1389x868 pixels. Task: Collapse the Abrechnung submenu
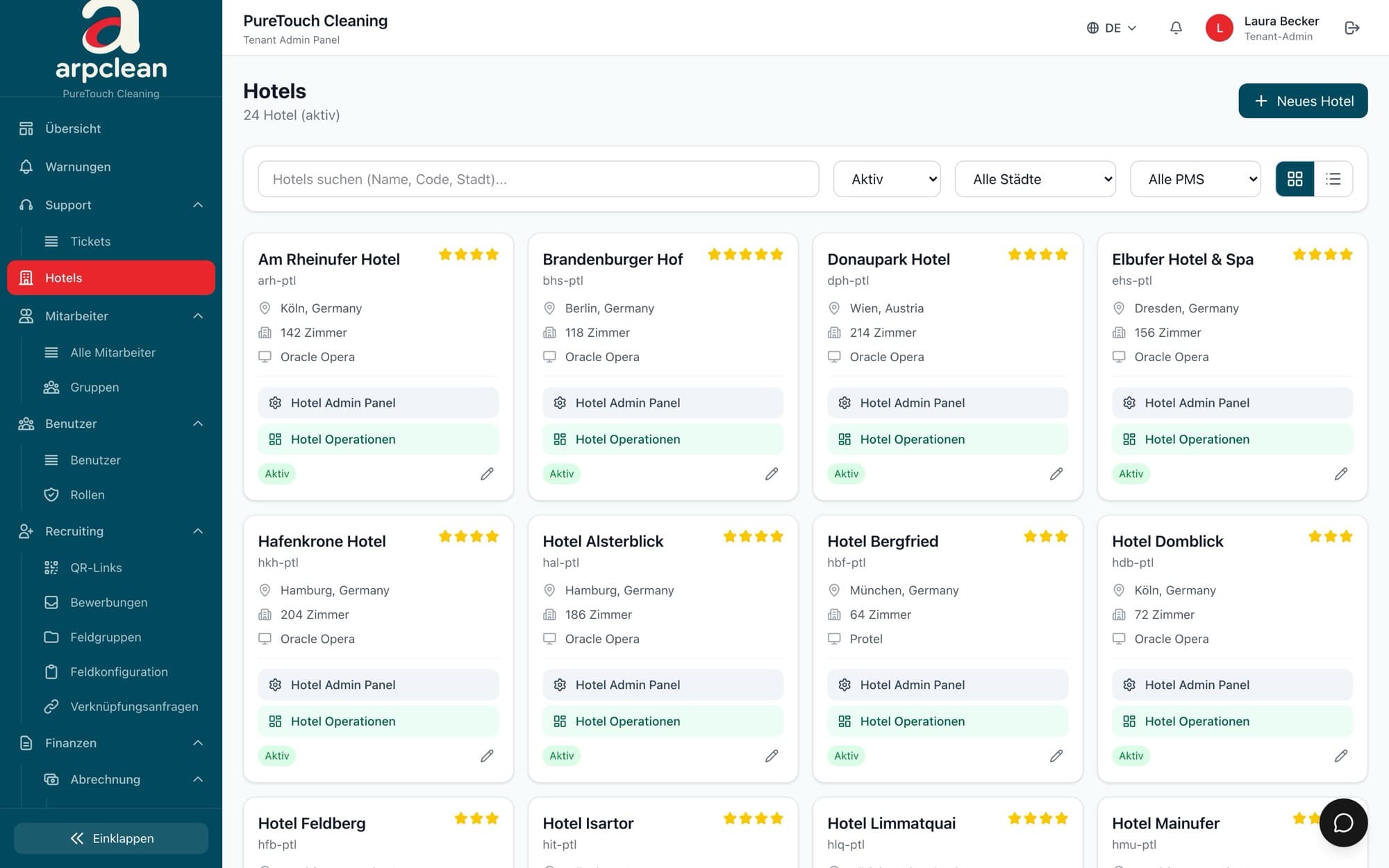point(198,779)
